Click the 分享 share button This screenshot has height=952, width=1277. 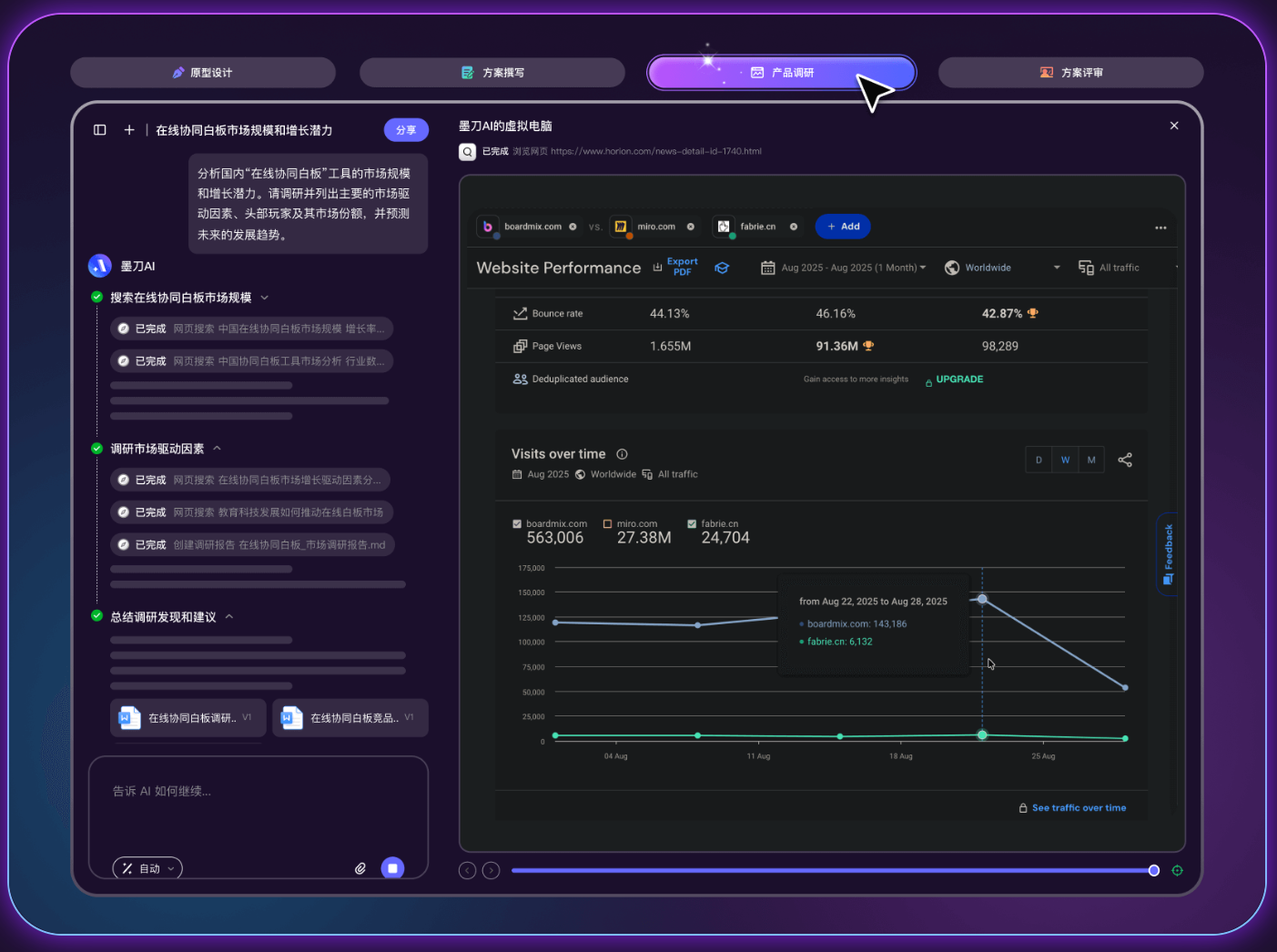[x=406, y=130]
